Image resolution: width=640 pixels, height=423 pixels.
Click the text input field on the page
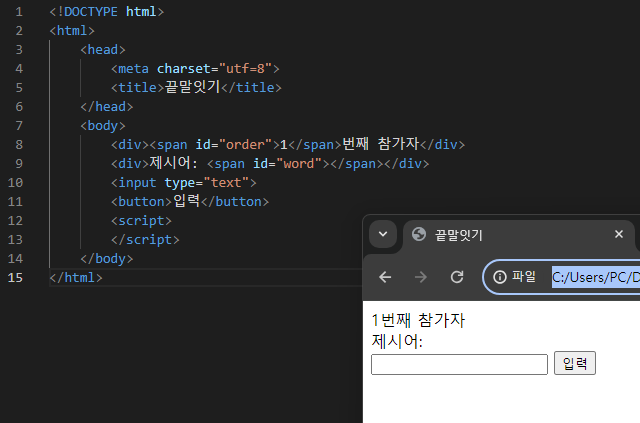[x=459, y=364]
